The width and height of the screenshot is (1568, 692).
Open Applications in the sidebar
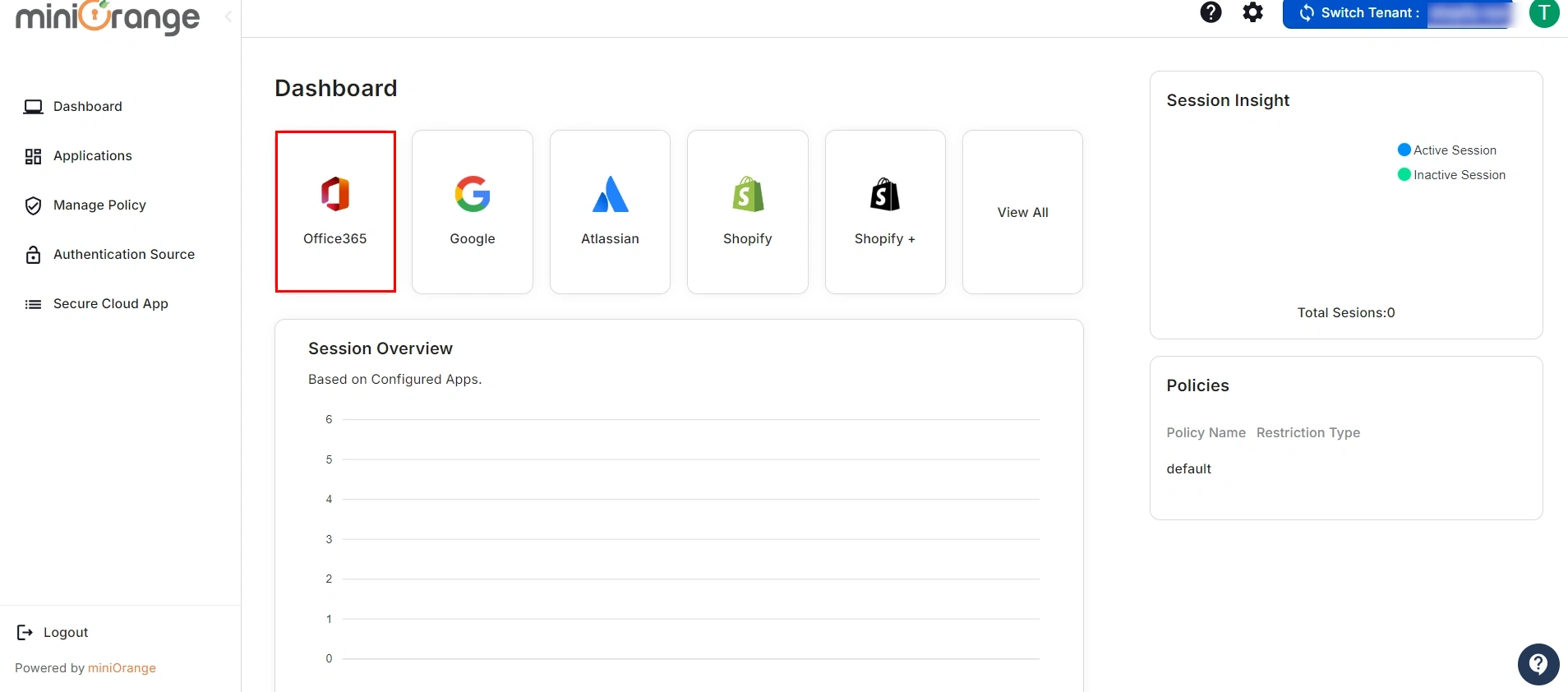[x=93, y=156]
